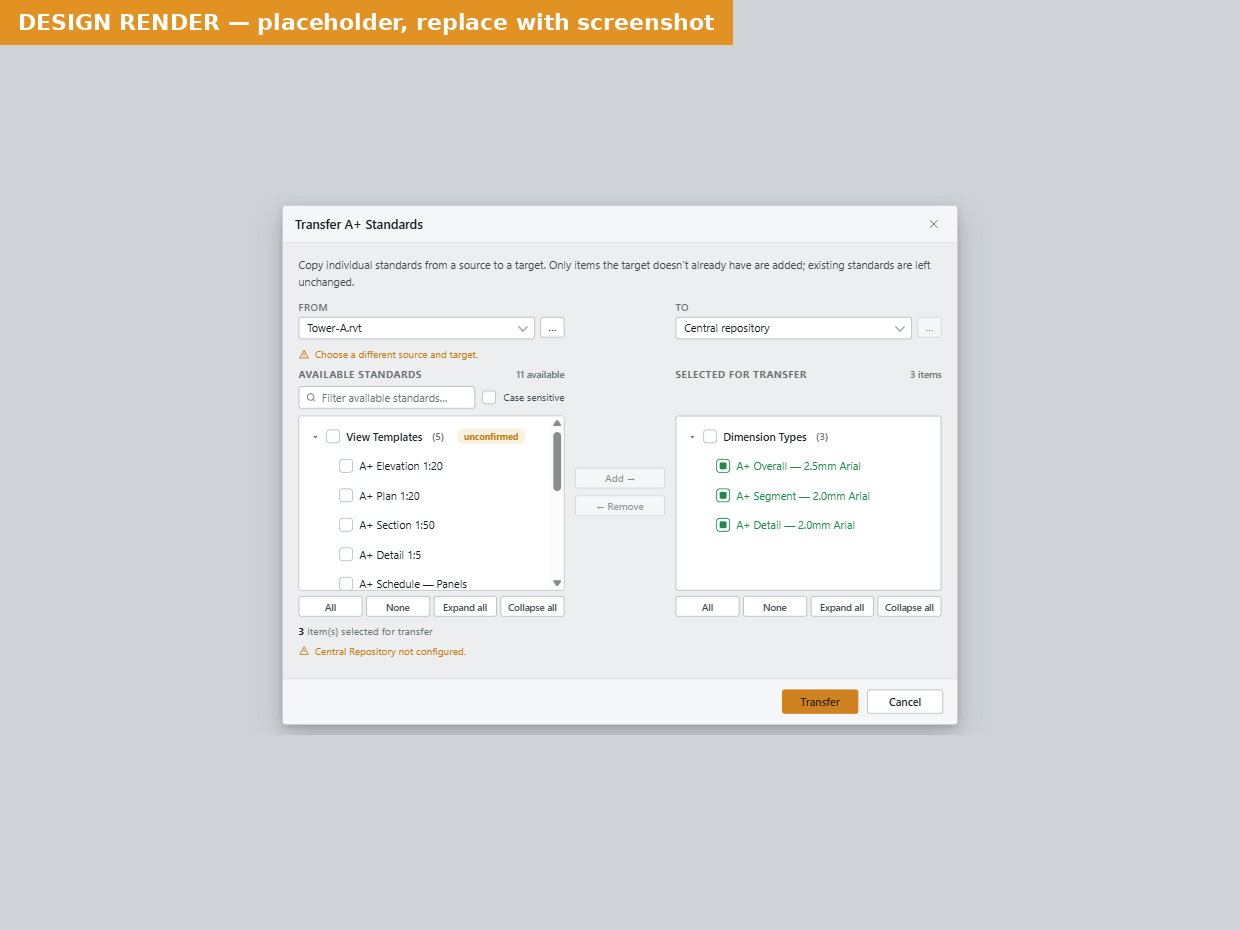1240x930 pixels.
Task: Click the Add → button
Action: point(620,478)
